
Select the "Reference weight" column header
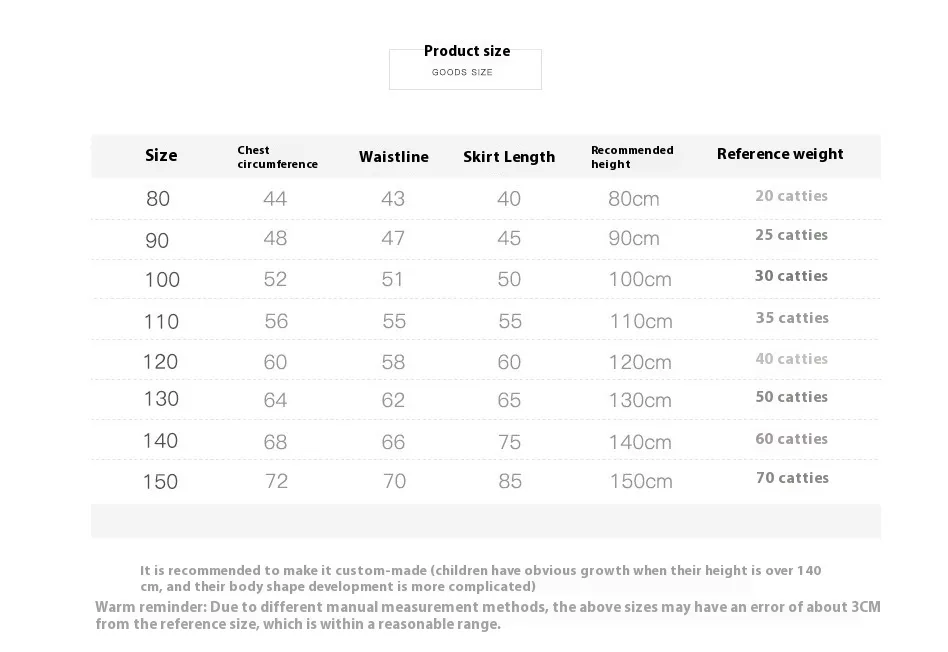pos(780,154)
